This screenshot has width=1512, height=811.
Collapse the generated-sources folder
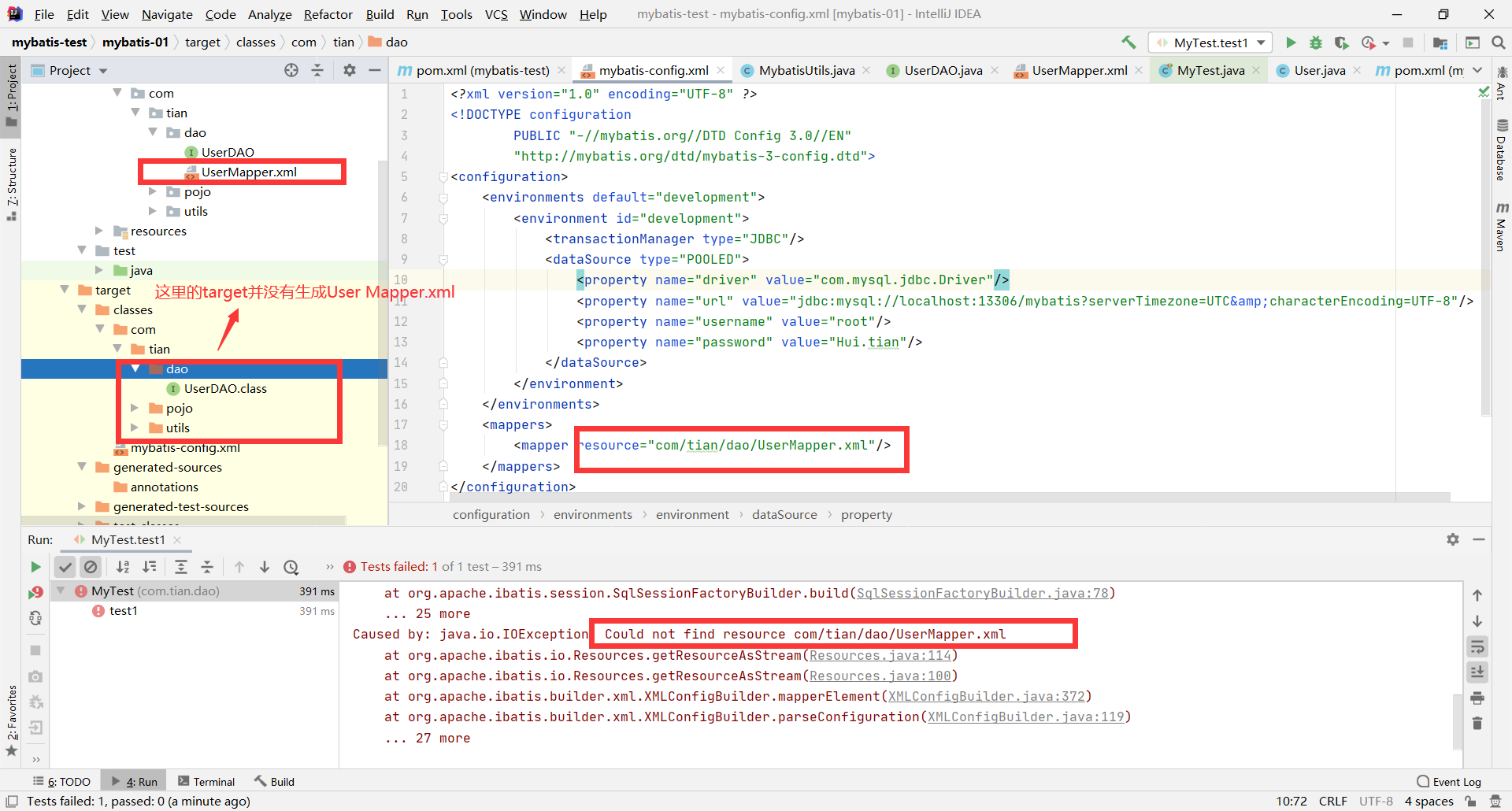click(81, 467)
